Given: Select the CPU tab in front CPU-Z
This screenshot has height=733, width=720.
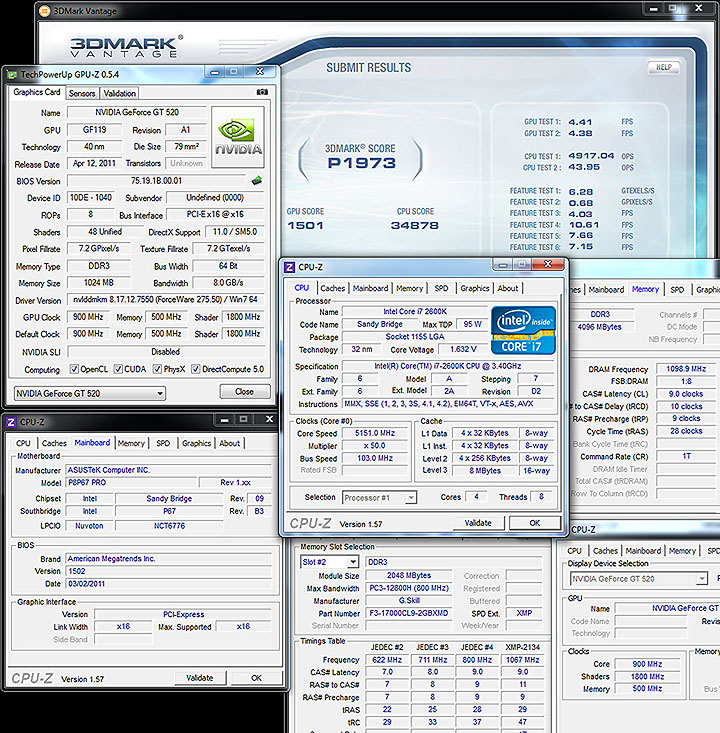Looking at the screenshot, I should pyautogui.click(x=302, y=287).
